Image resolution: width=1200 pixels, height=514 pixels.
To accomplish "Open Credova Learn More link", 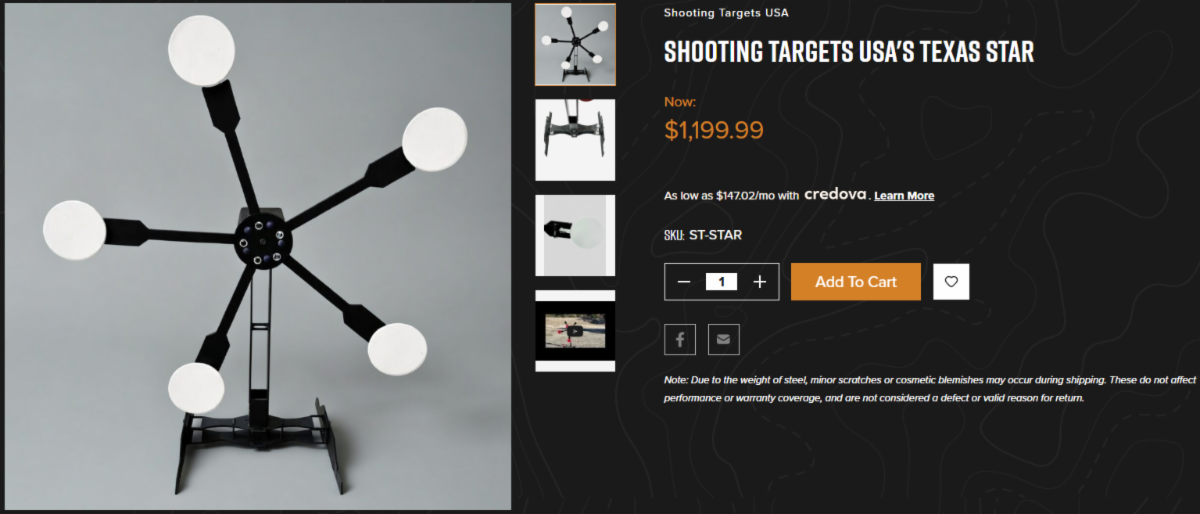I will click(904, 196).
